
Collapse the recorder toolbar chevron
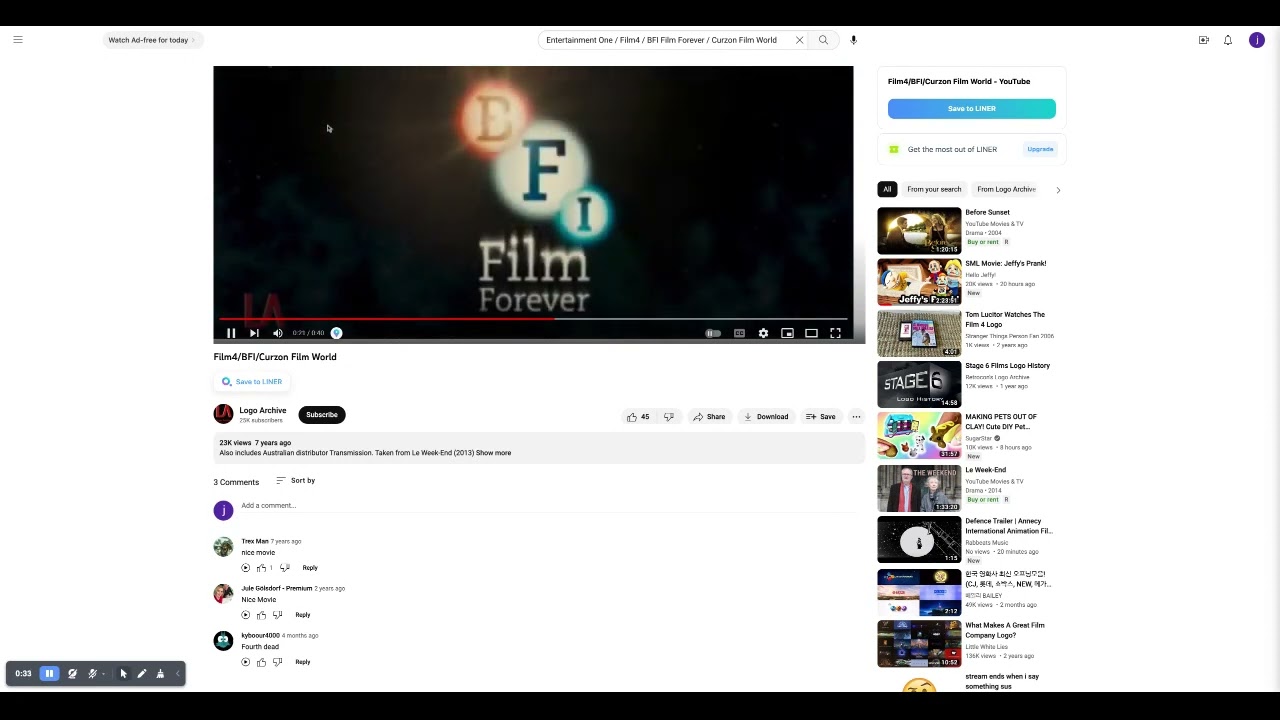click(178, 674)
